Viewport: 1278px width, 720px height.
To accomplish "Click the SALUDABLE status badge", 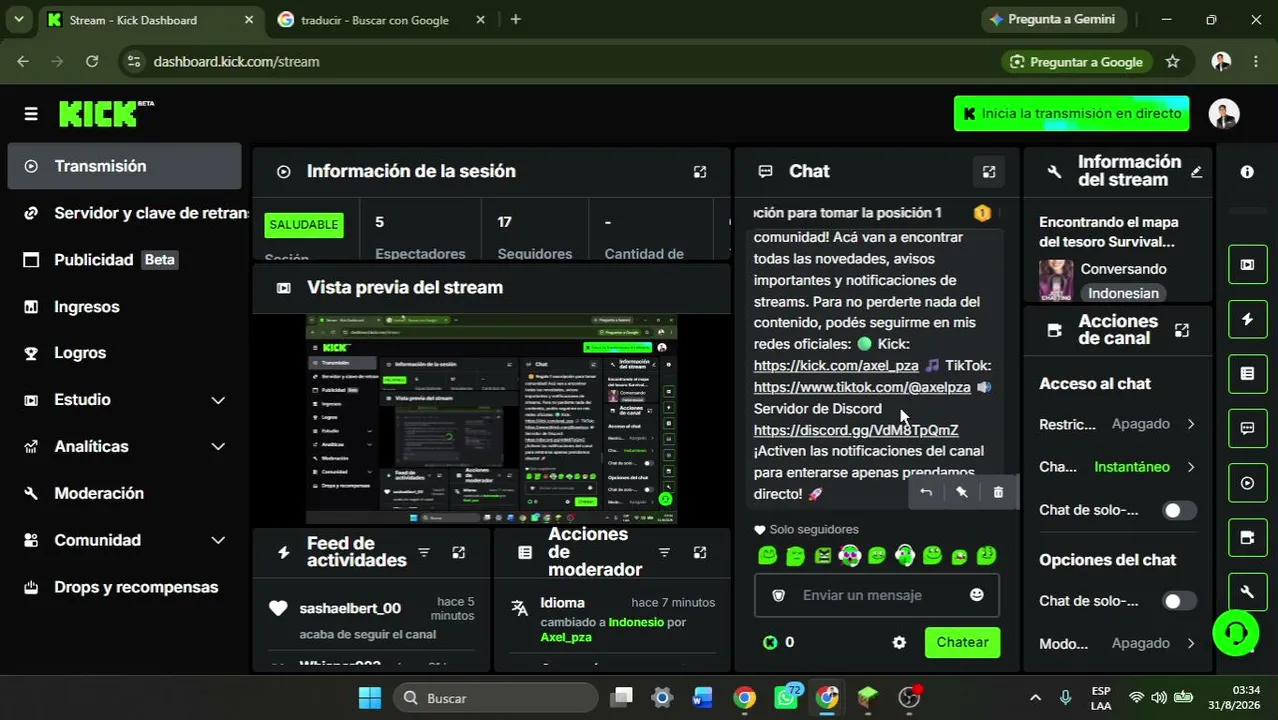I will click(303, 225).
